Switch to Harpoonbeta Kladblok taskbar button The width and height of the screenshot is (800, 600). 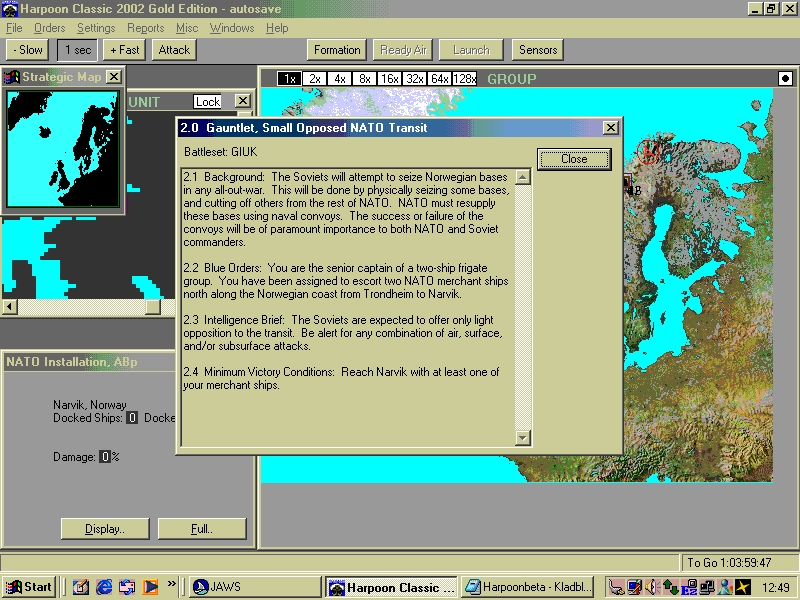[x=528, y=587]
